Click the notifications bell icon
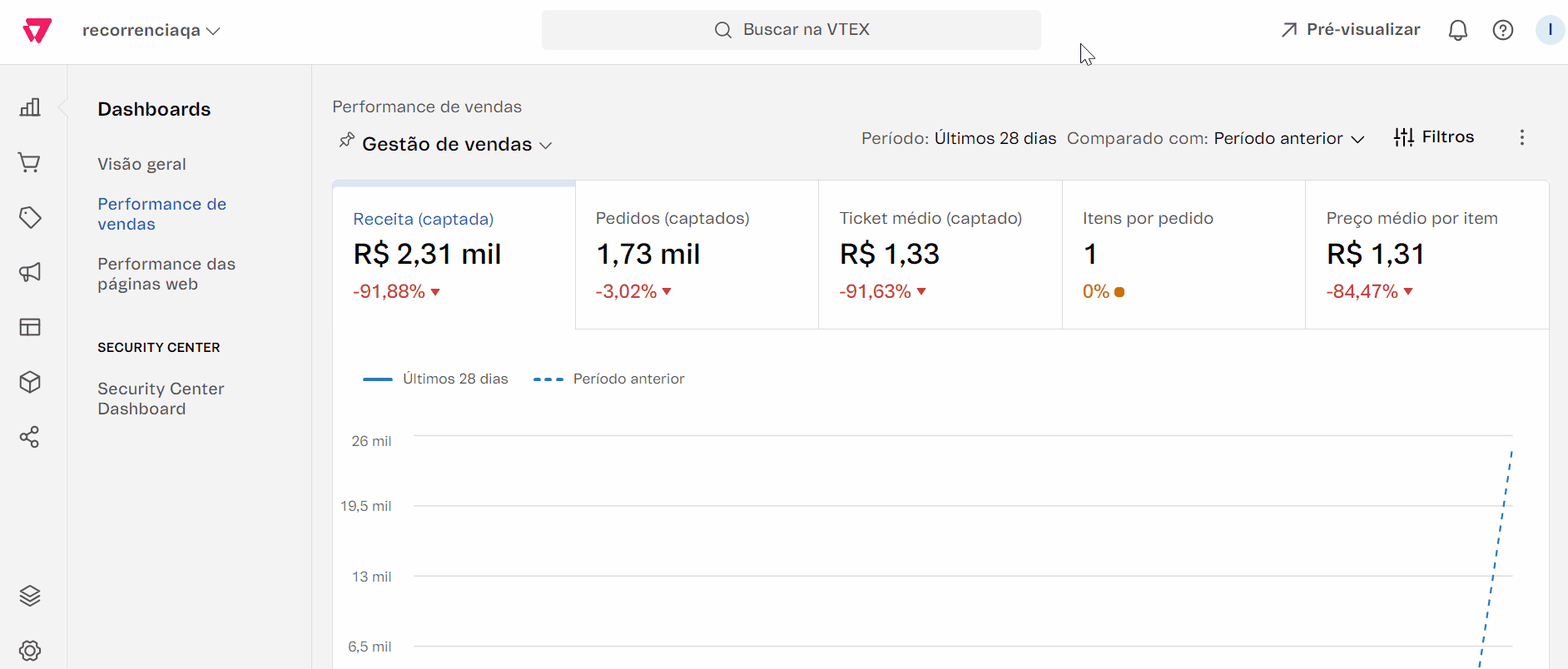 point(1457,31)
